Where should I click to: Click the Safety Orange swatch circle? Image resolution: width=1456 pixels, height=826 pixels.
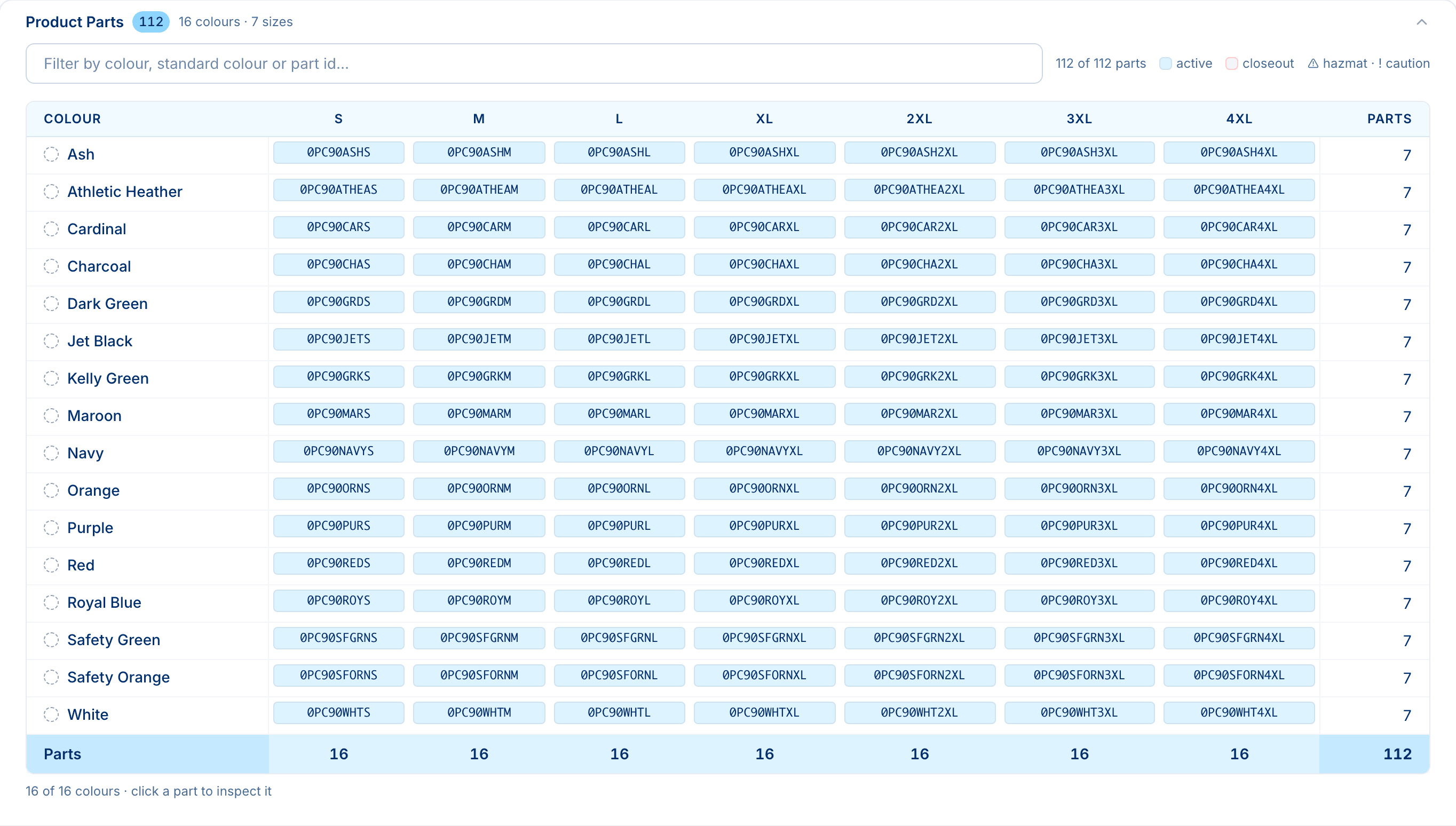51,677
